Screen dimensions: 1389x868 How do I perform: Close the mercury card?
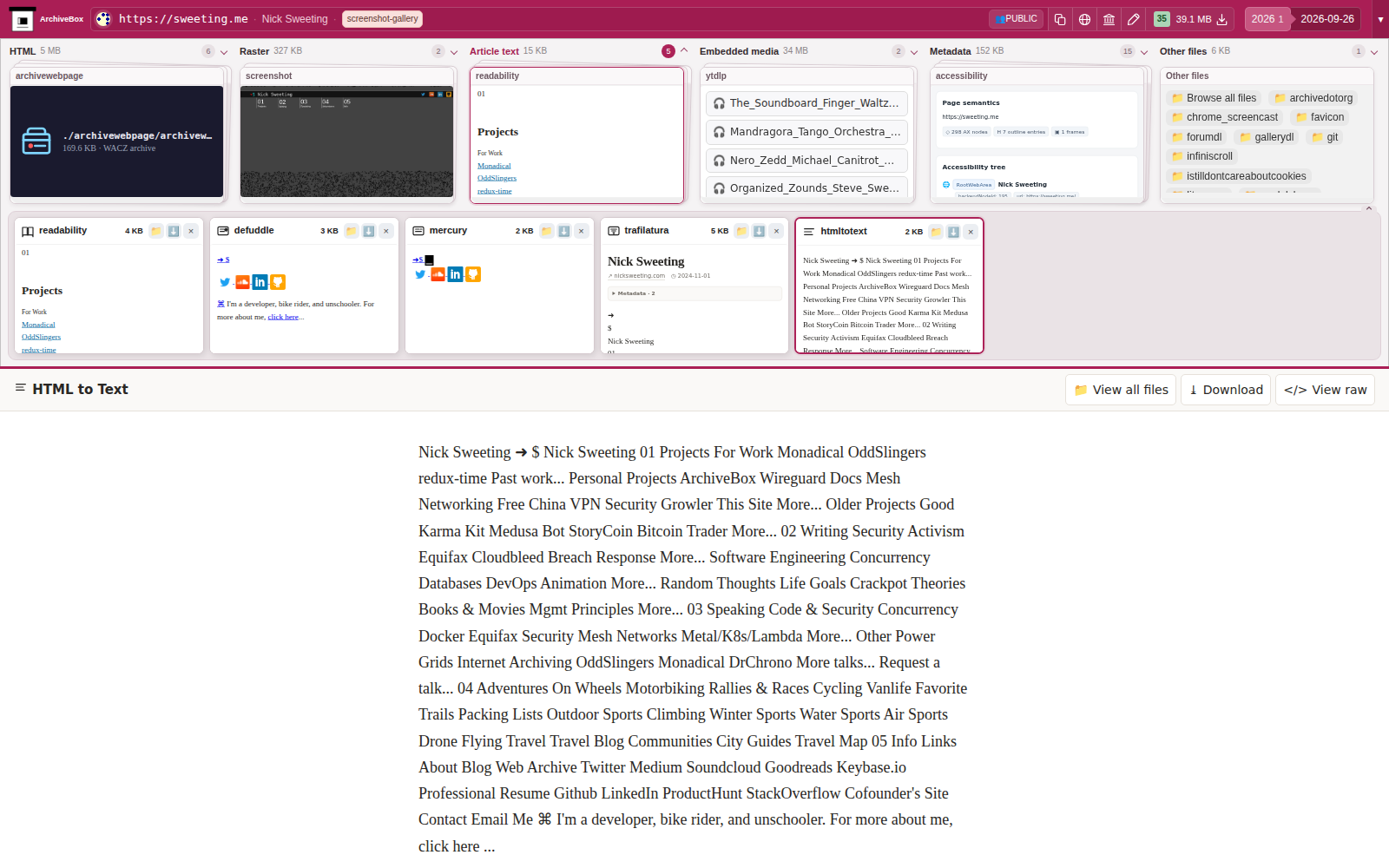pos(582,231)
